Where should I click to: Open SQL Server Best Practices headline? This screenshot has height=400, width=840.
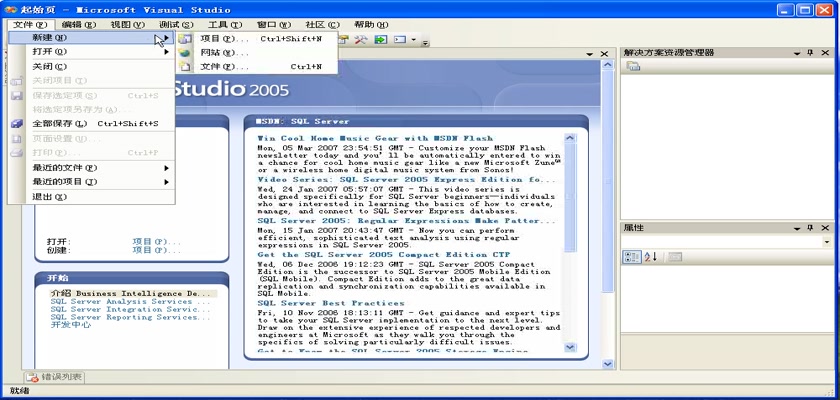[x=331, y=303]
